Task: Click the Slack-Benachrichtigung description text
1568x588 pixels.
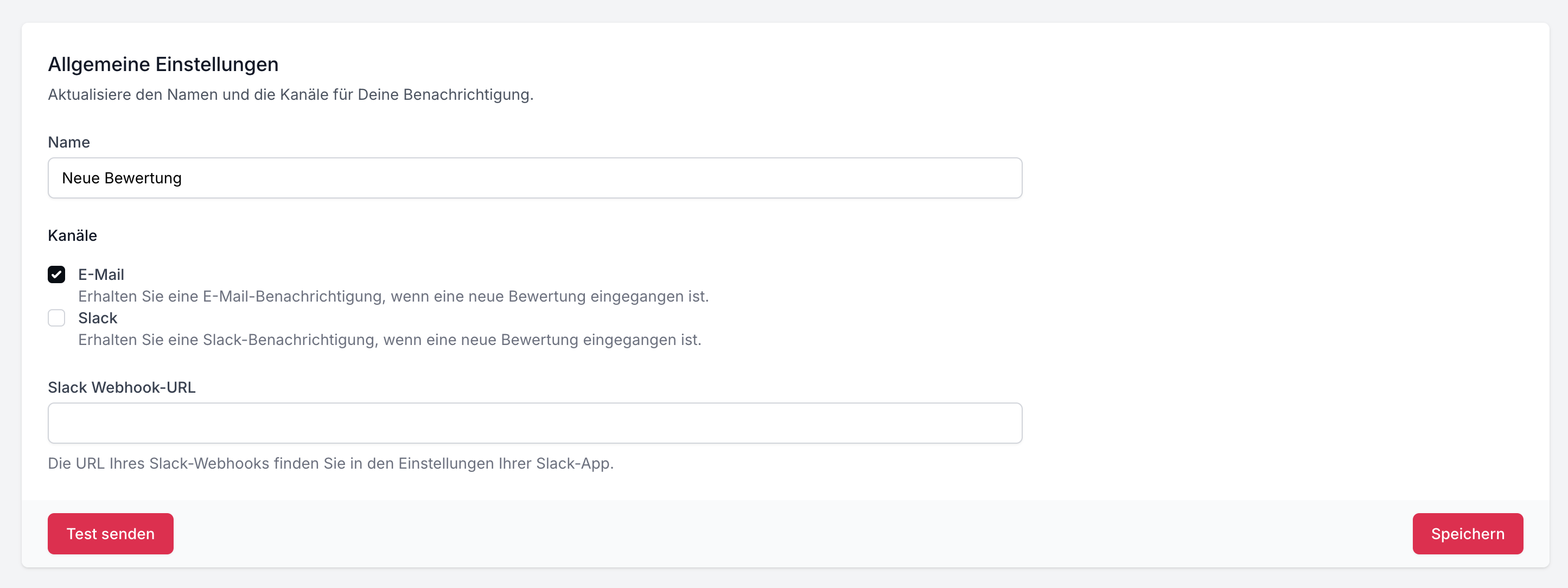Action: [390, 340]
